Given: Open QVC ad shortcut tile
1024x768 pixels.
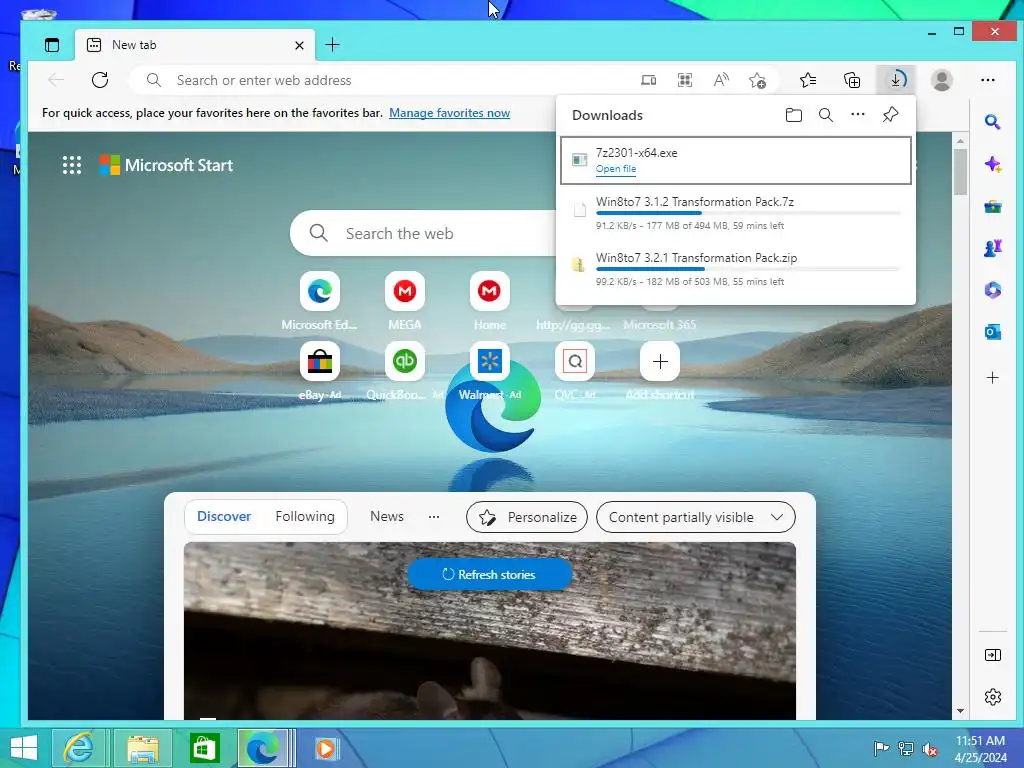Looking at the screenshot, I should (575, 361).
